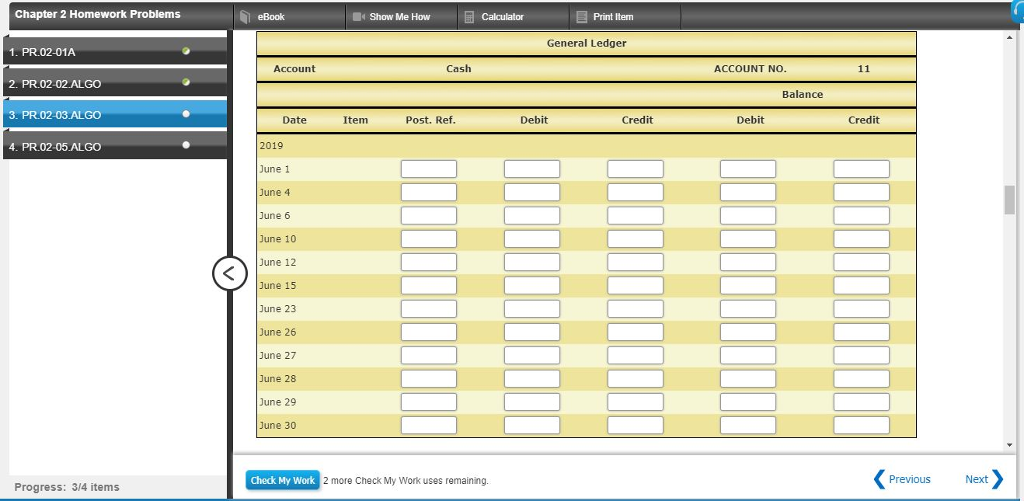Image resolution: width=1024 pixels, height=501 pixels.
Task: Click June 29 Balance Debit field
Action: (x=748, y=402)
